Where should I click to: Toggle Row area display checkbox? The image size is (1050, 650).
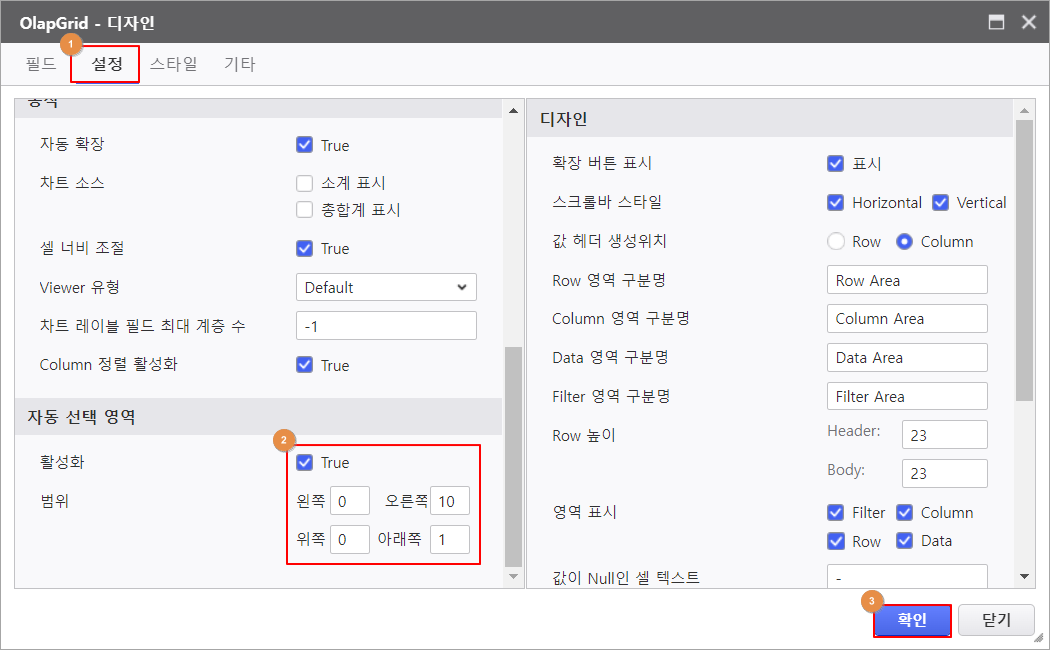836,541
